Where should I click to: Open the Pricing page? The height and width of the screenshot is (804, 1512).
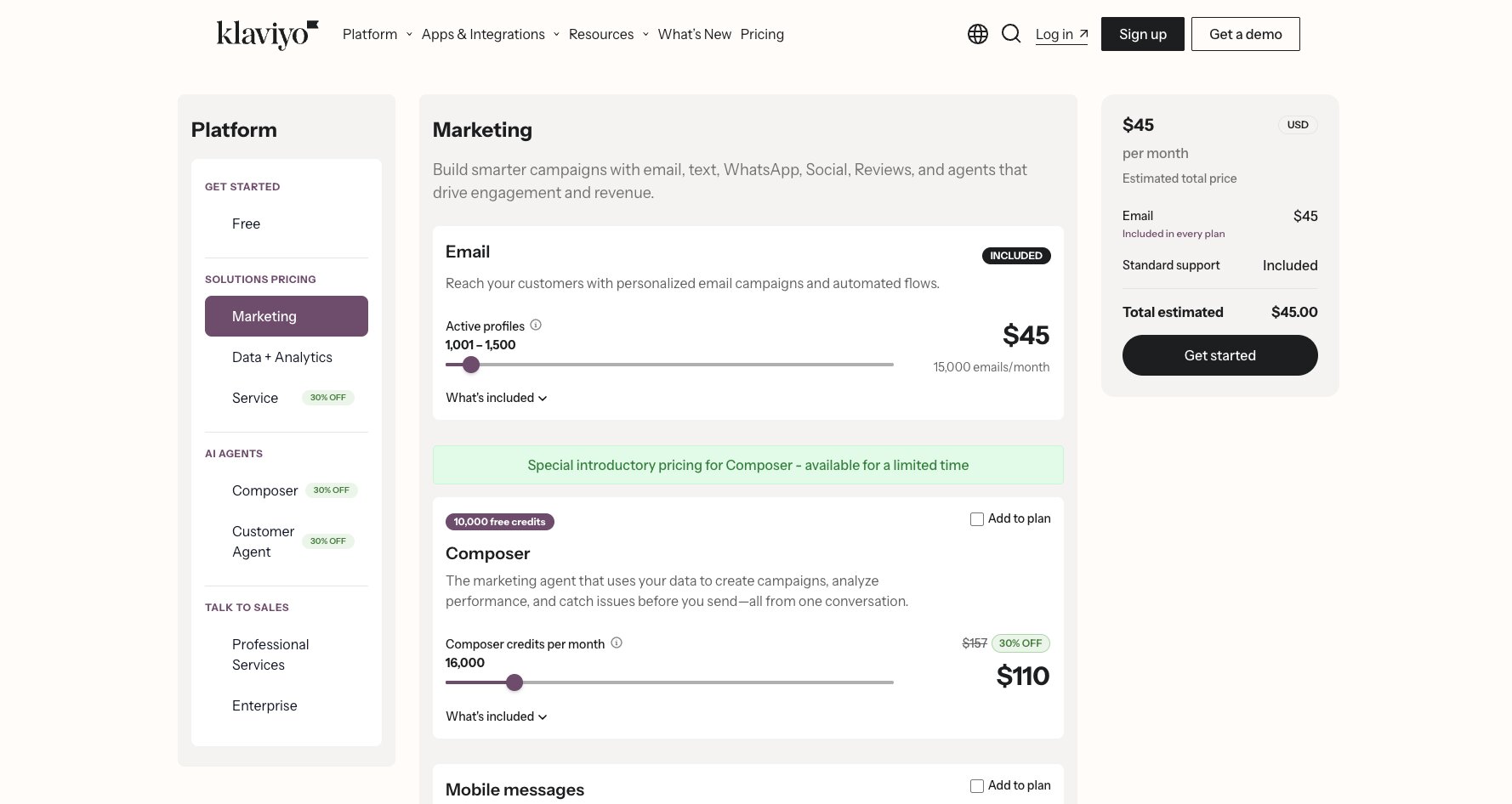(762, 34)
